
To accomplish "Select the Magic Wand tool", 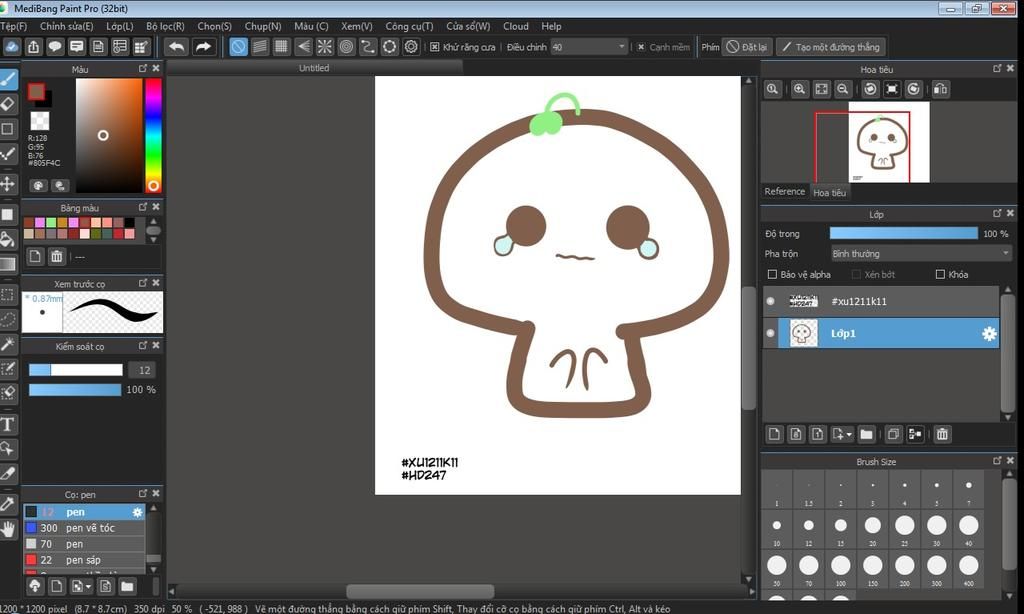I will (8, 344).
